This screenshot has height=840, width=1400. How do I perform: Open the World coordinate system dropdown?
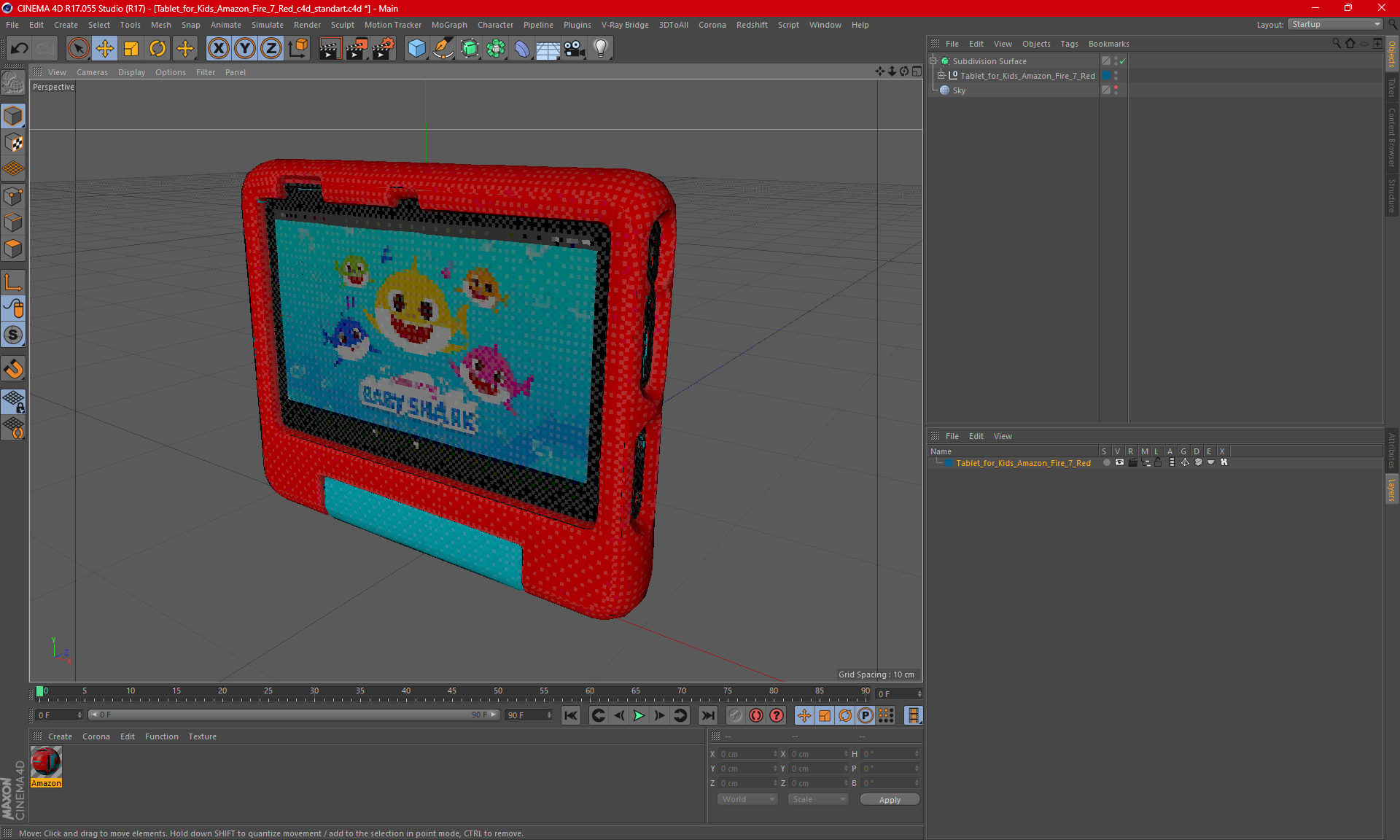tap(747, 799)
